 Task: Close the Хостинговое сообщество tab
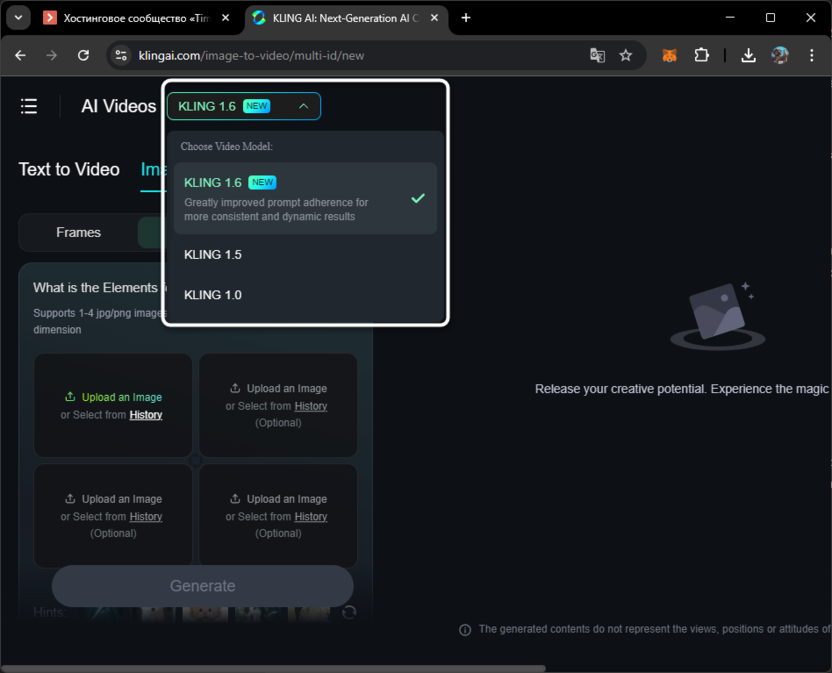pos(226,18)
